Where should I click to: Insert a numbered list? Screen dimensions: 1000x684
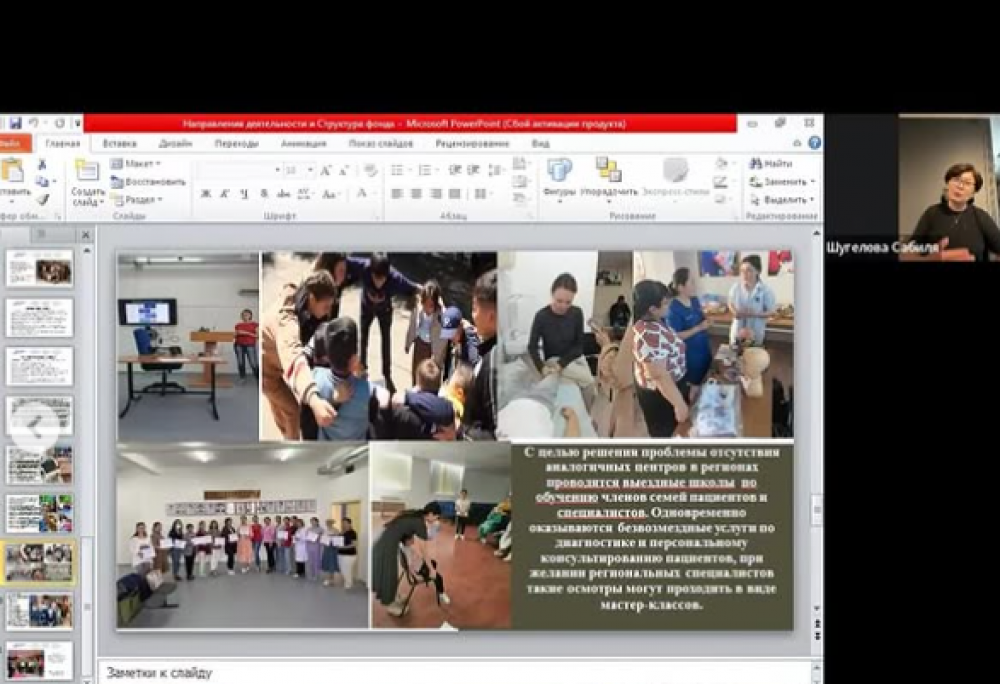point(426,170)
